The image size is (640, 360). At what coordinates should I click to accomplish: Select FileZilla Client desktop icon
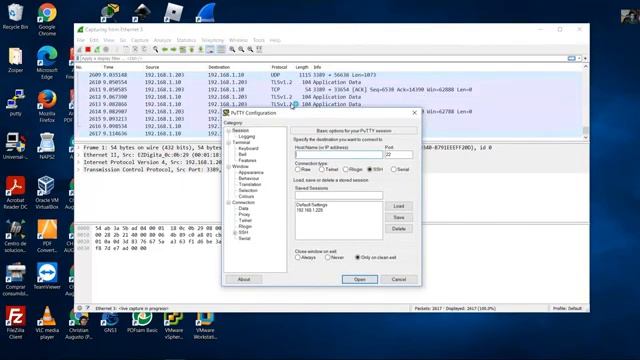click(16, 322)
